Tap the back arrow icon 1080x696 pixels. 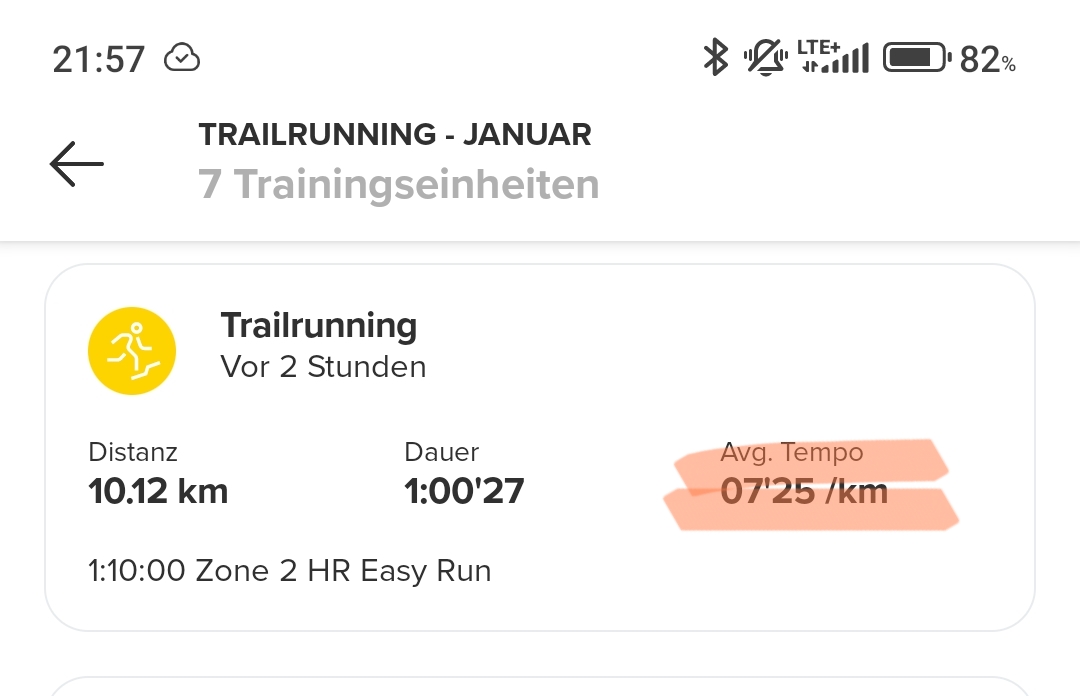76,164
